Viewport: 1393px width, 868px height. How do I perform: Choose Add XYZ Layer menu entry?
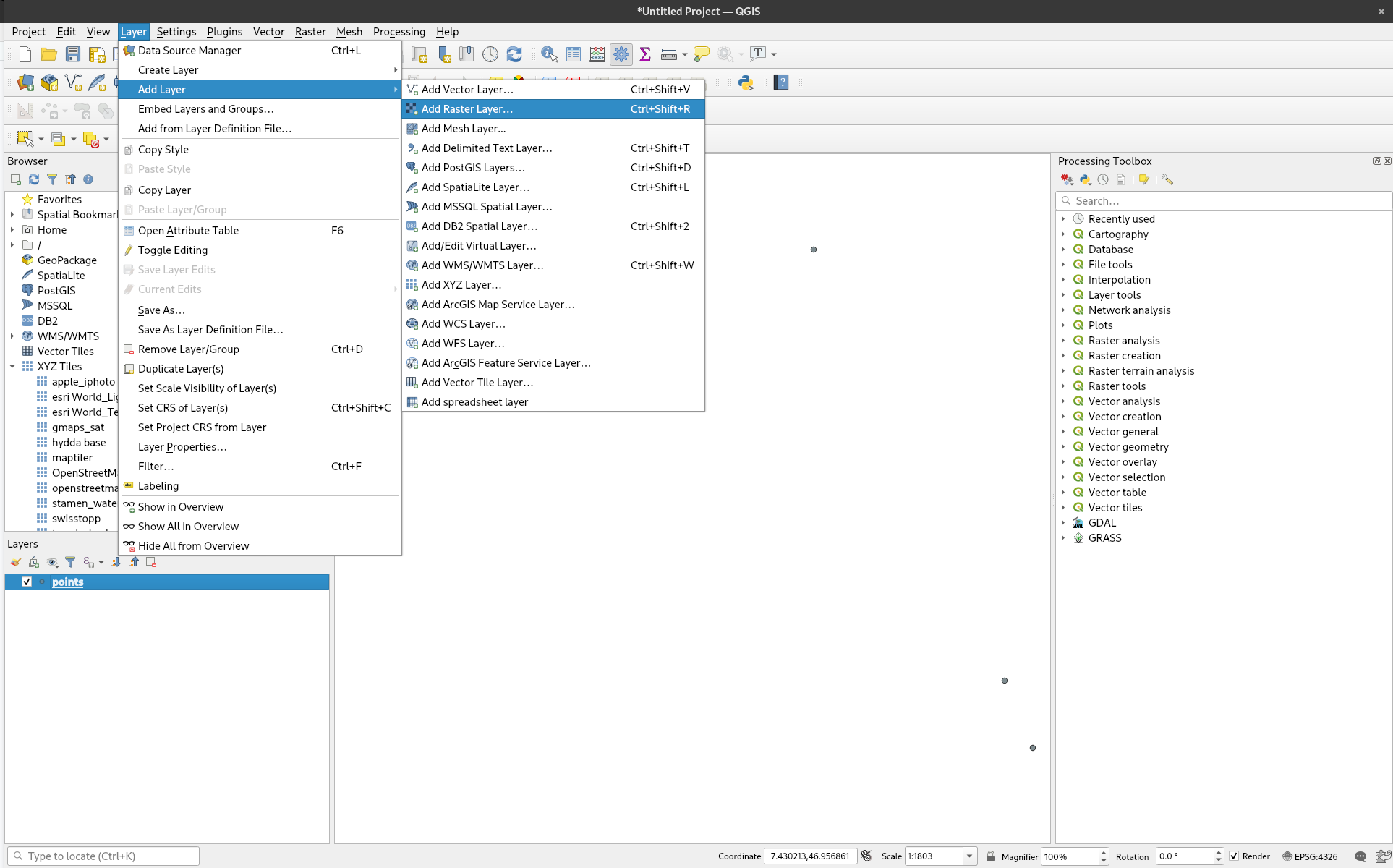pyautogui.click(x=461, y=285)
